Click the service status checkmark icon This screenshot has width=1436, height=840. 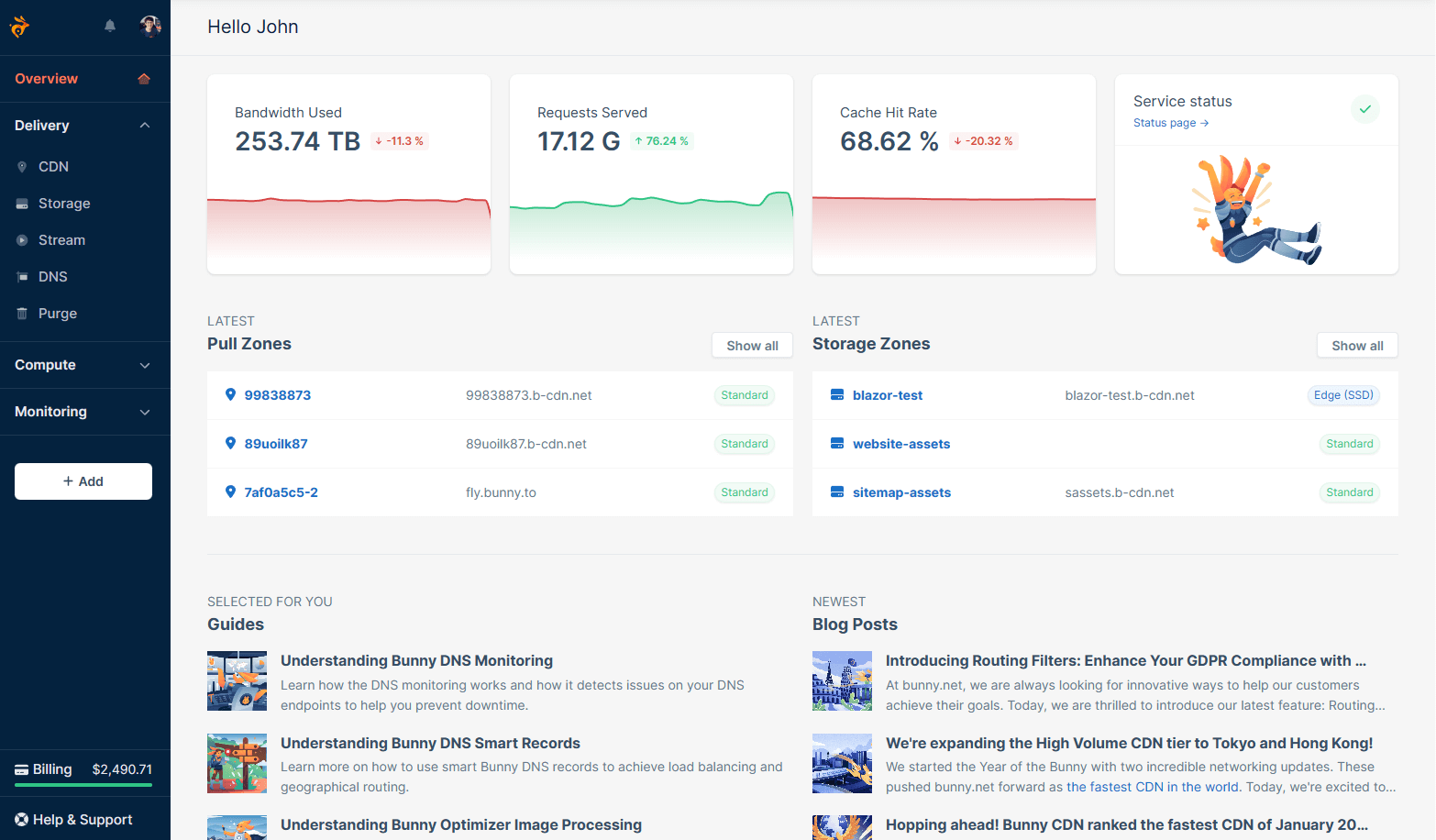pos(1364,109)
